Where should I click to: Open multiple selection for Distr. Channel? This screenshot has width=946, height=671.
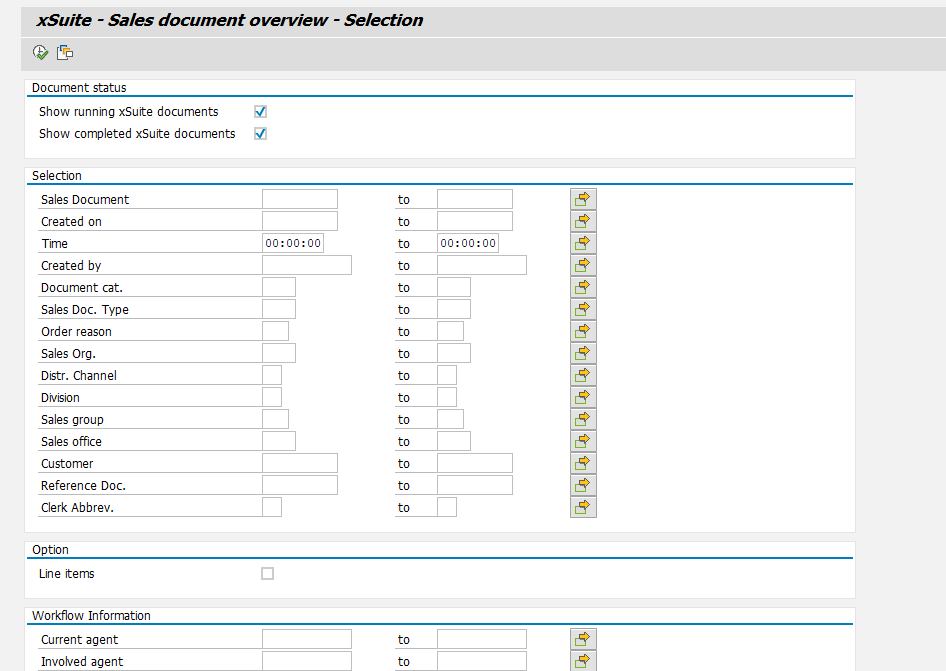583,374
